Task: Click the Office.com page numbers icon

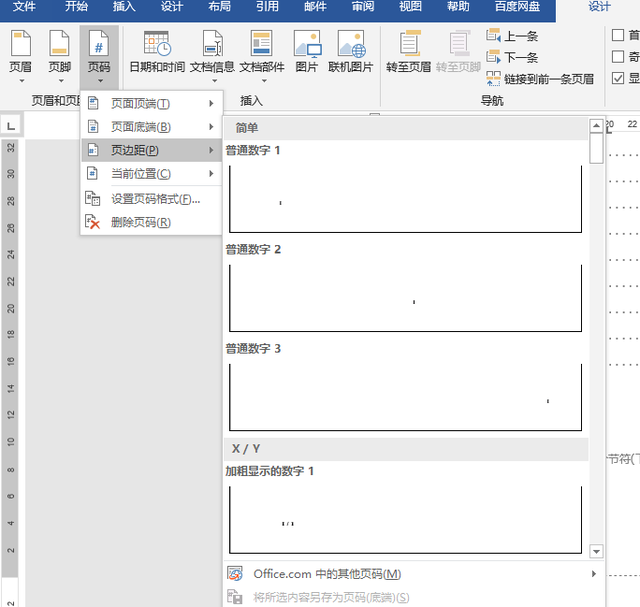Action: 235,574
